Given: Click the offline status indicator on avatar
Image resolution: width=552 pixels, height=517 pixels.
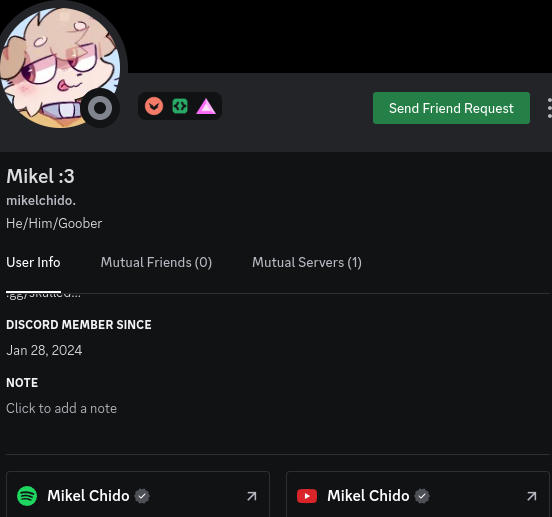Looking at the screenshot, I should point(100,108).
